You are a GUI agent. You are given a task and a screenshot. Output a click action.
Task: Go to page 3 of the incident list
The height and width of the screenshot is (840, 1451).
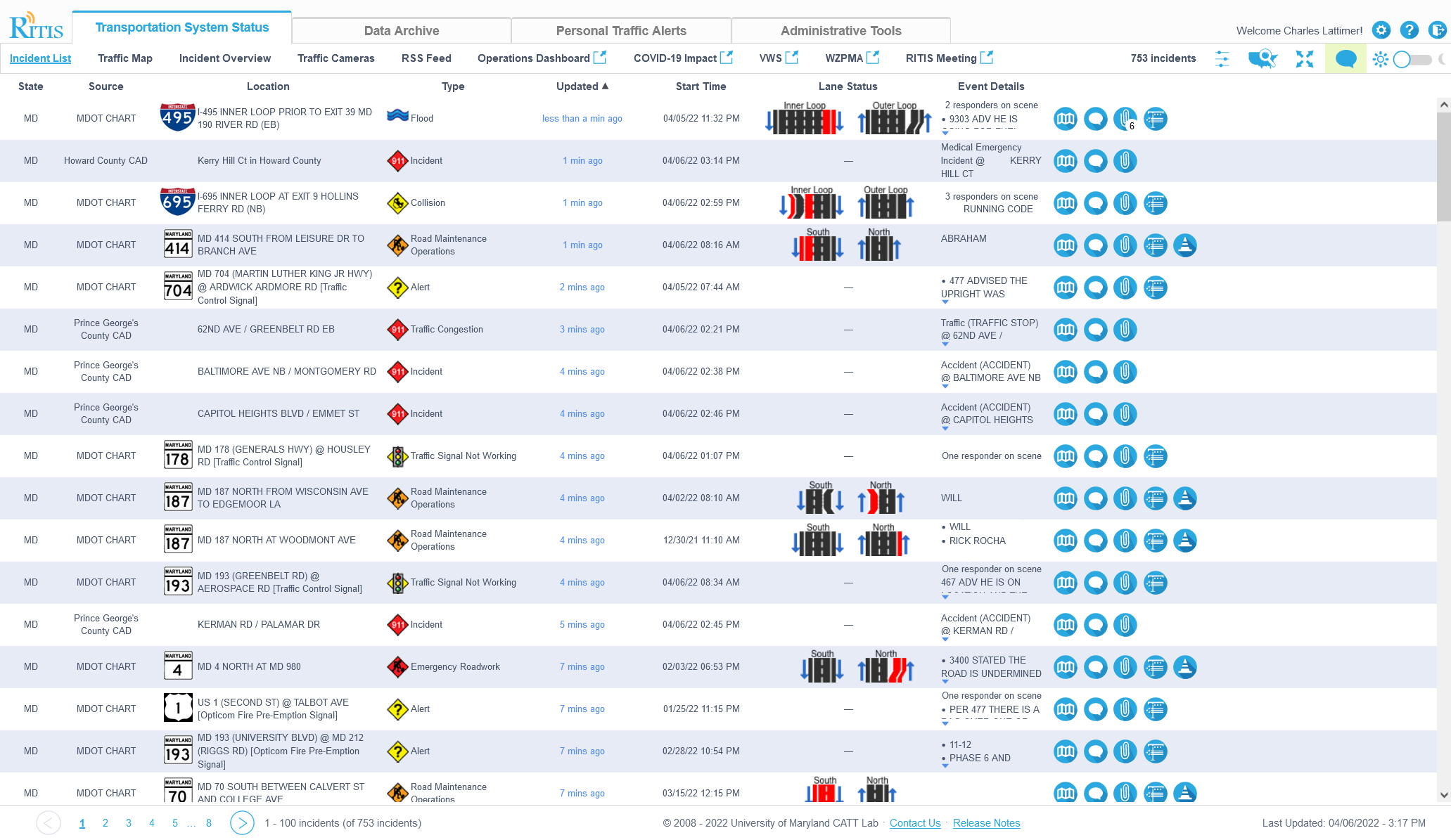[x=128, y=822]
